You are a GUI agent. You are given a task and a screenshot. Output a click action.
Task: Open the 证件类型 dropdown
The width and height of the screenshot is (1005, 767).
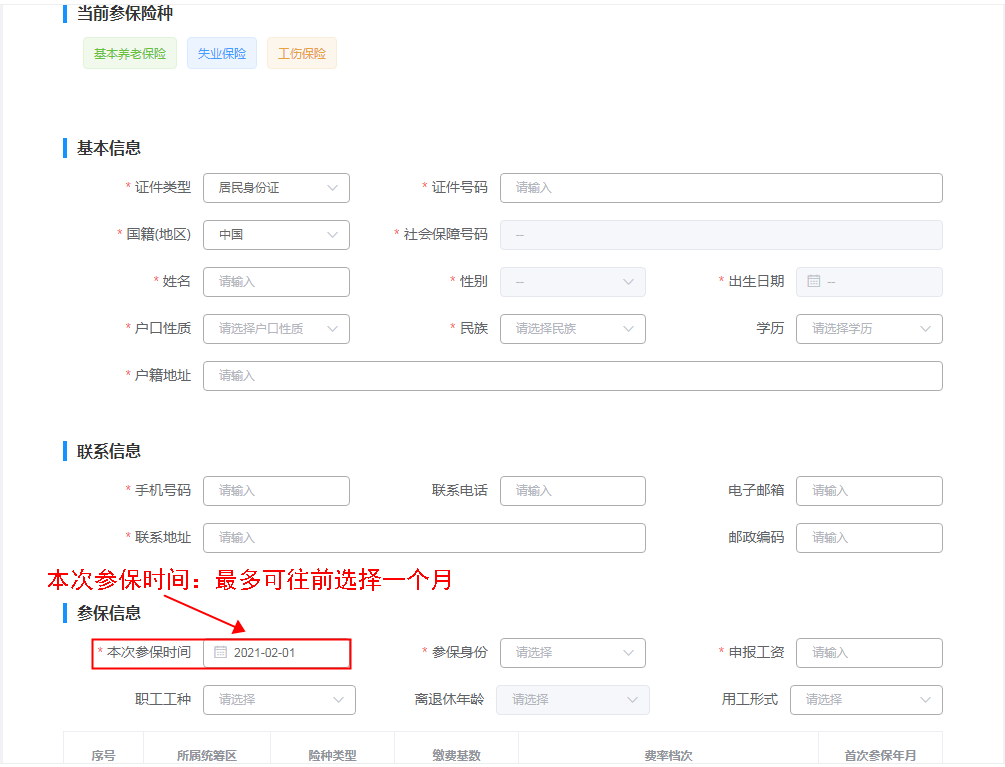276,188
